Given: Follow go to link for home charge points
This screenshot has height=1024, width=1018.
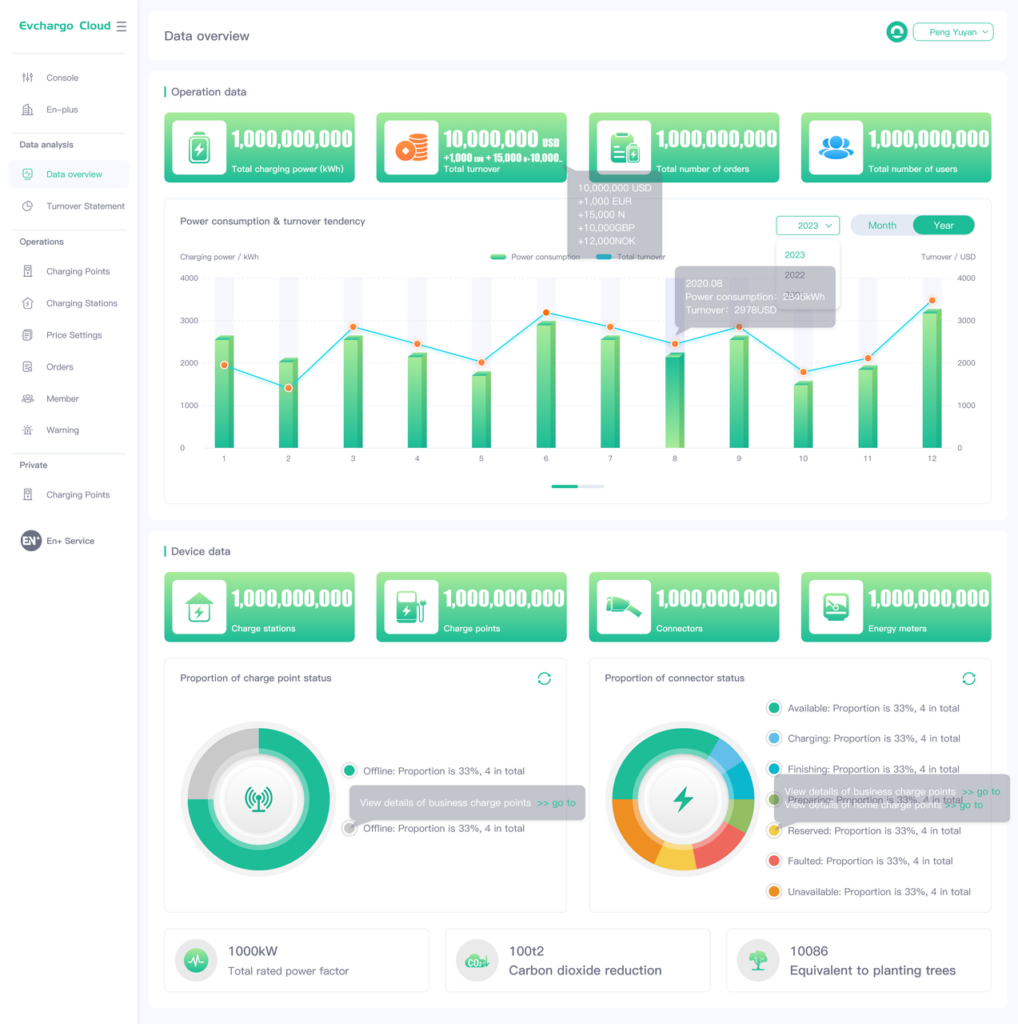Looking at the screenshot, I should pyautogui.click(x=964, y=805).
